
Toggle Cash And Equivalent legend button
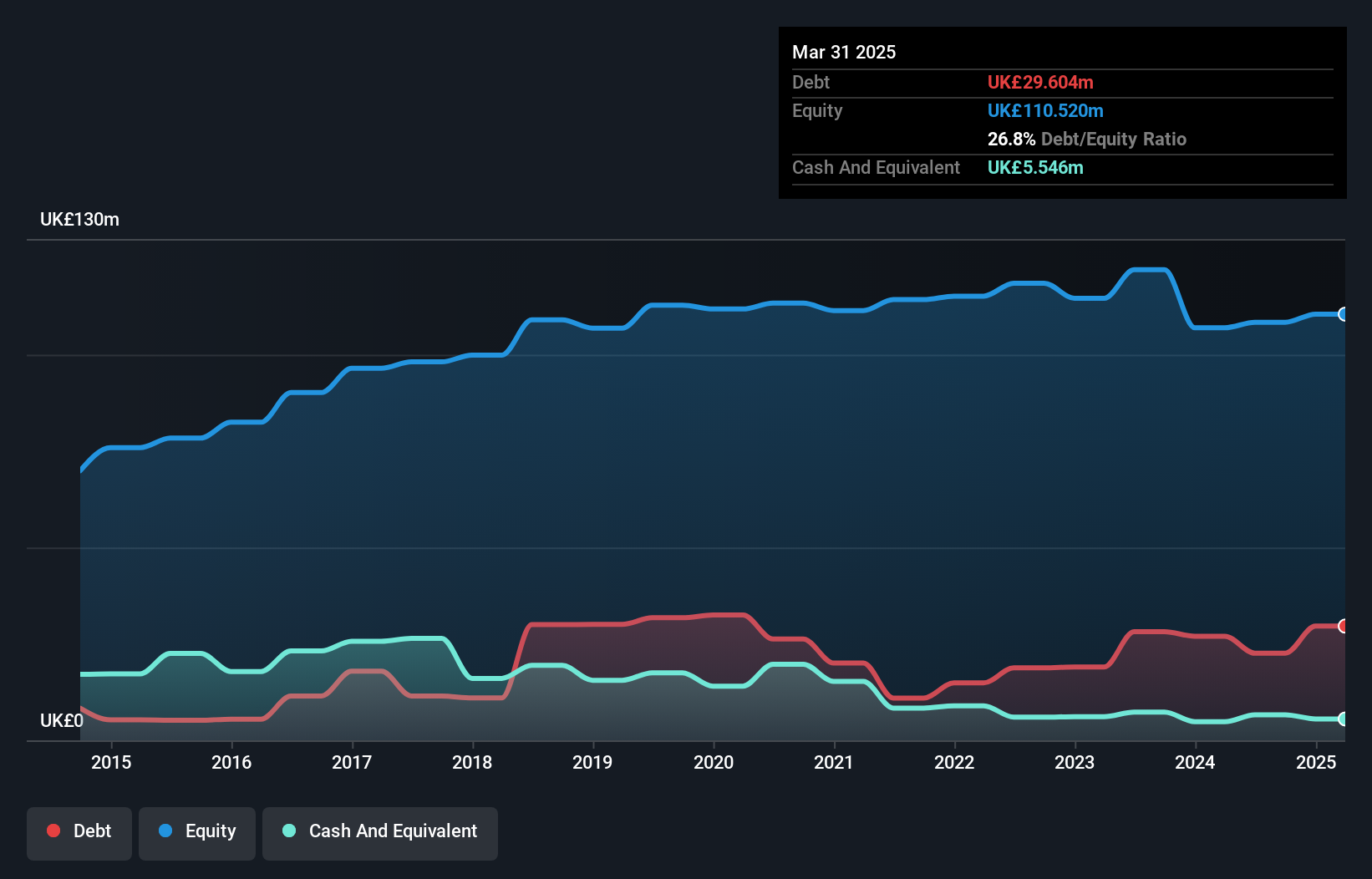pos(380,832)
